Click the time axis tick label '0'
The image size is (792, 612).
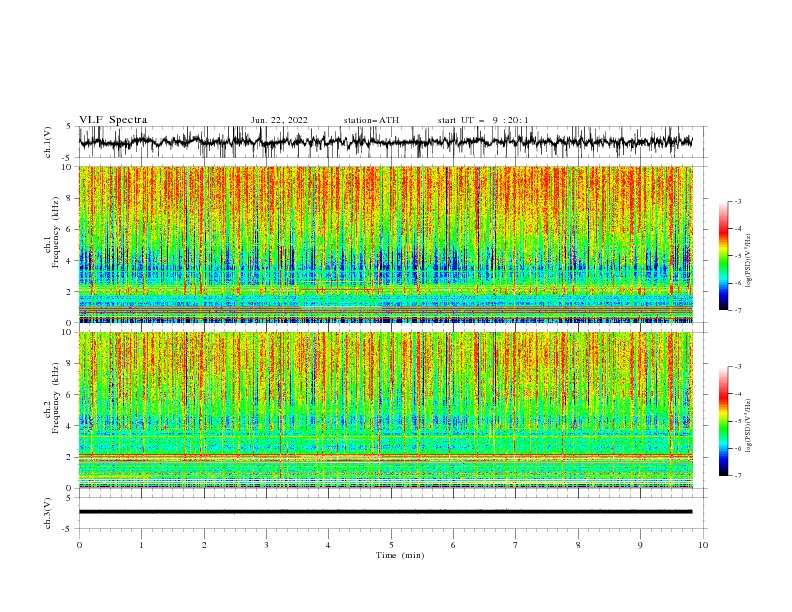(x=79, y=545)
